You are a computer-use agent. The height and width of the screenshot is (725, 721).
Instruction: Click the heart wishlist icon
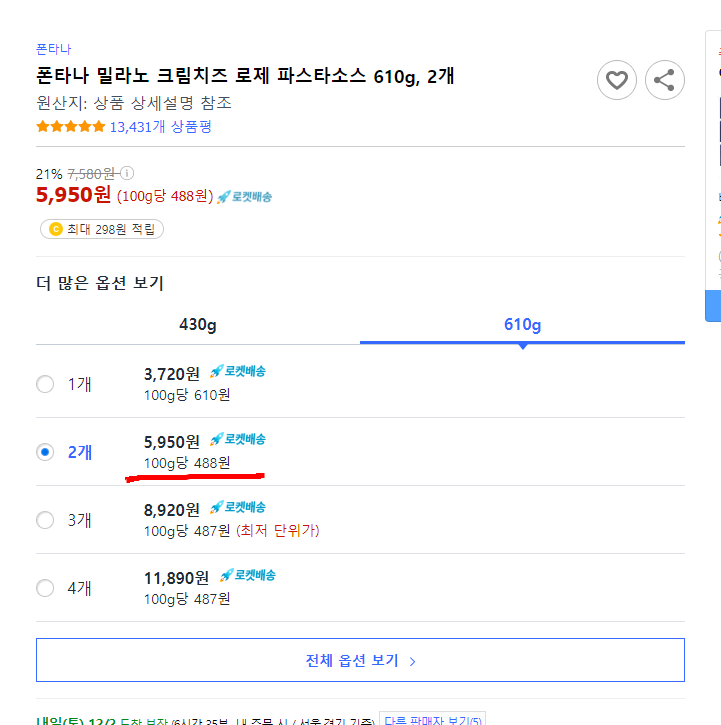pyautogui.click(x=616, y=80)
